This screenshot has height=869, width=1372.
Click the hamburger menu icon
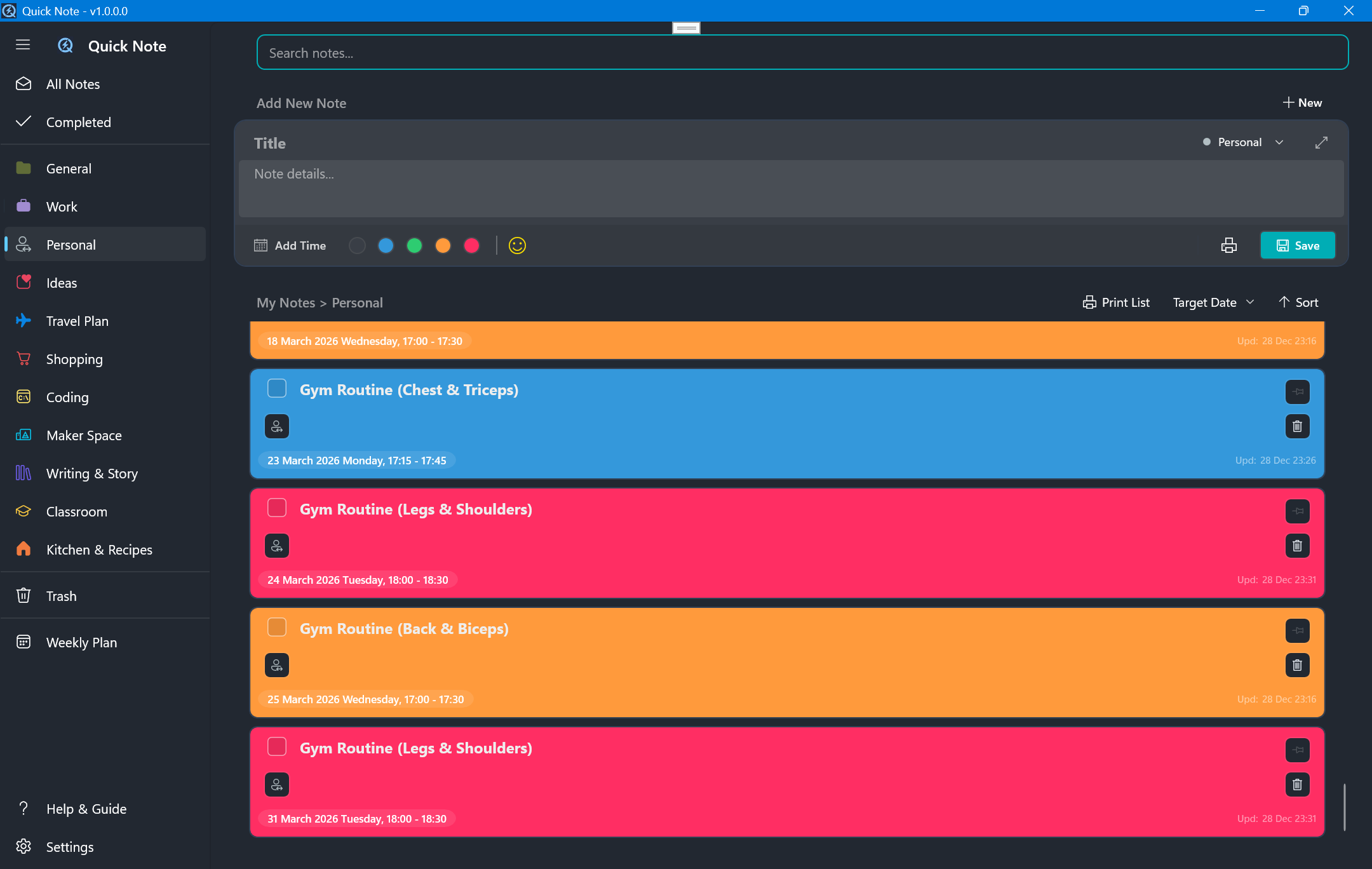23,44
